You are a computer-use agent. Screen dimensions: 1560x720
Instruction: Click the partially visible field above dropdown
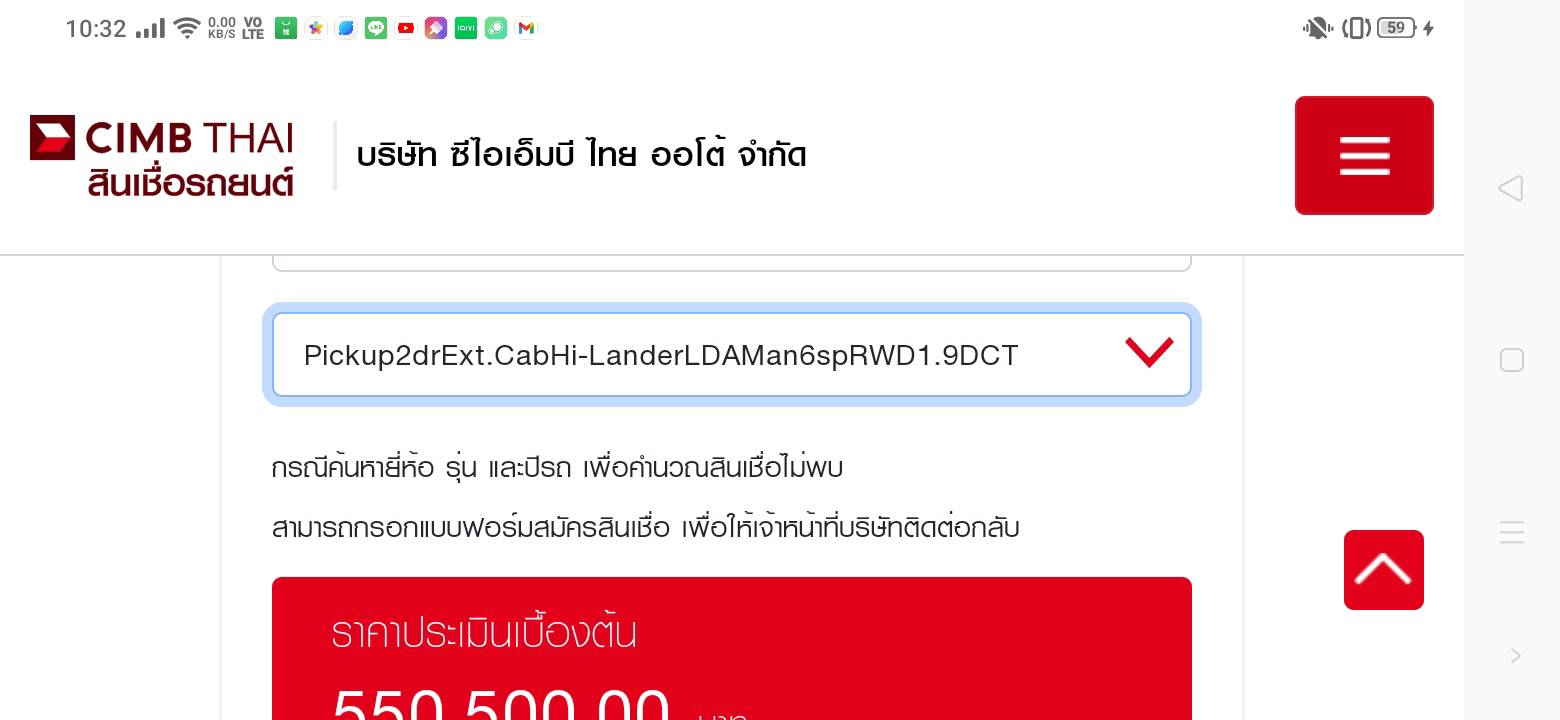[x=732, y=263]
